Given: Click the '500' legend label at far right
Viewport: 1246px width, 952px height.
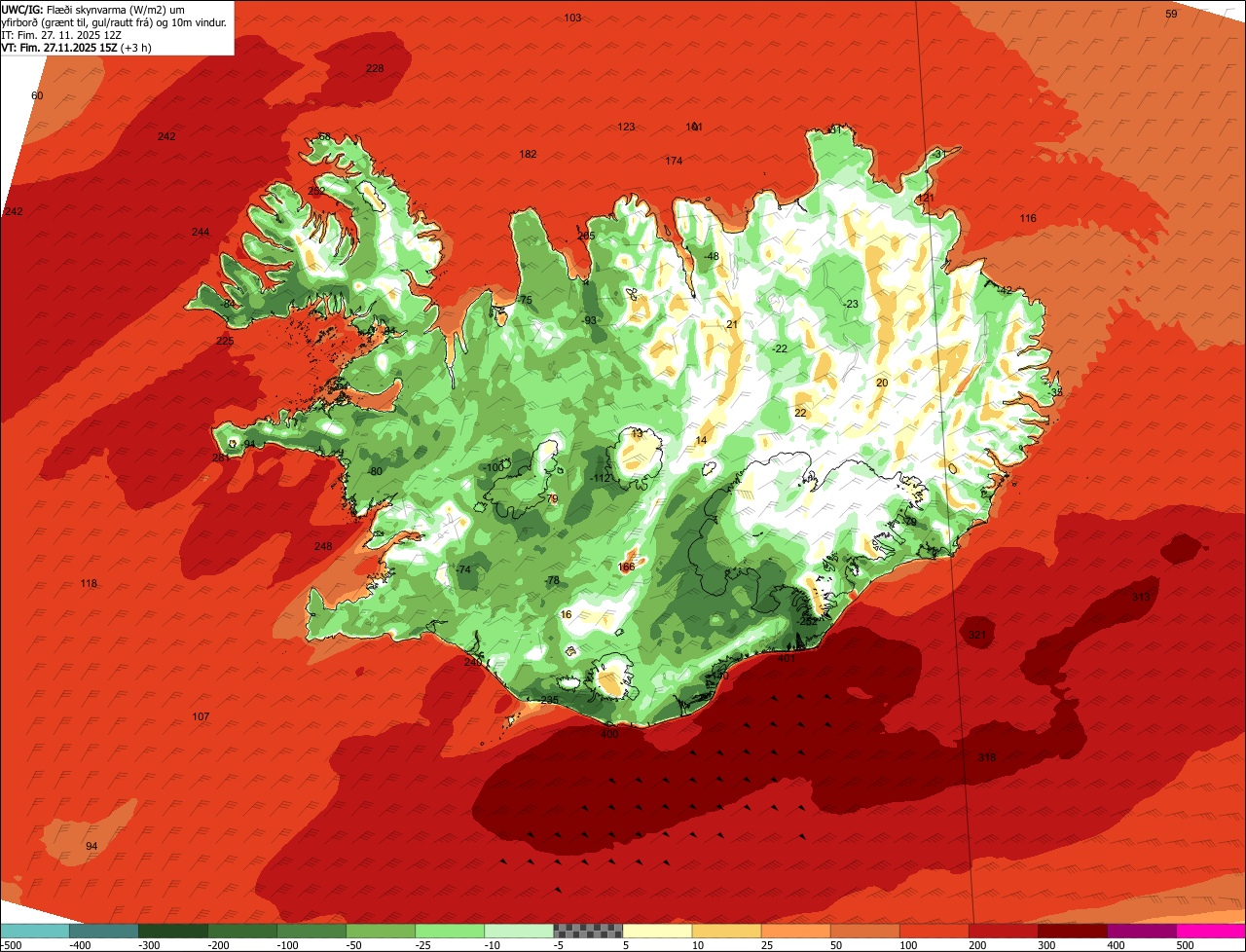Looking at the screenshot, I should pyautogui.click(x=1184, y=945).
